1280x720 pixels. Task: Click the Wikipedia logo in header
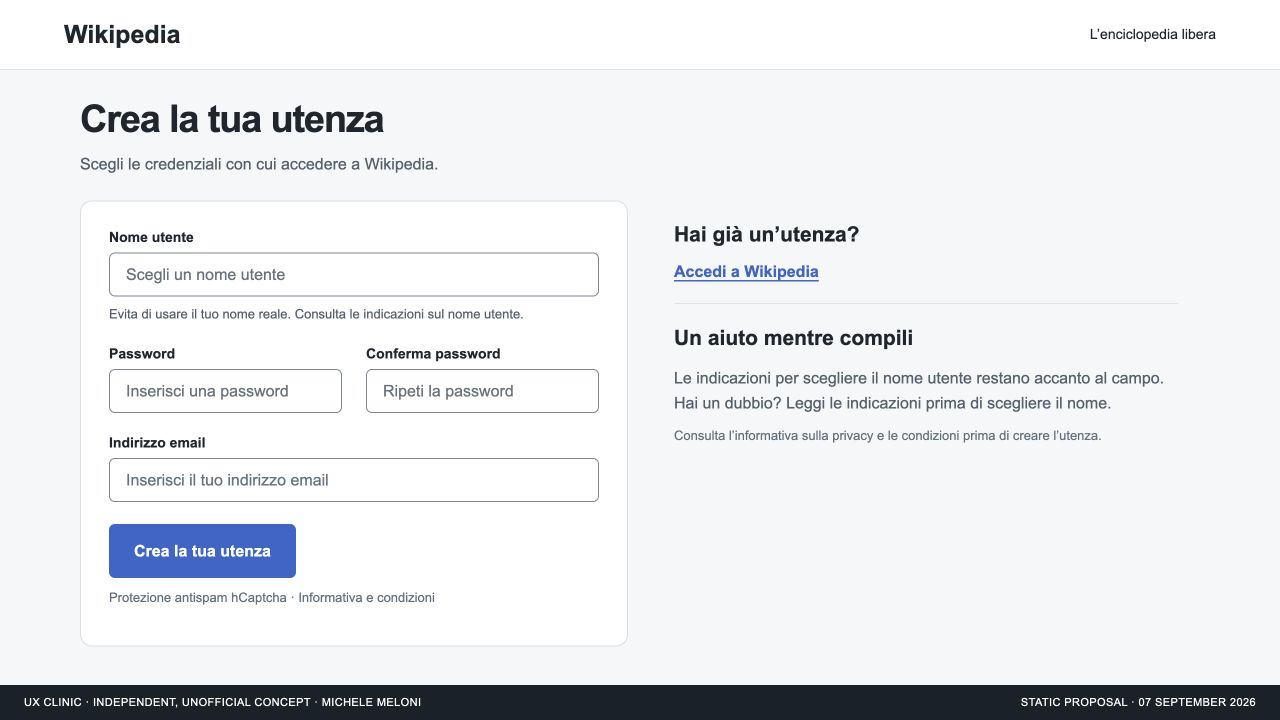(x=122, y=35)
